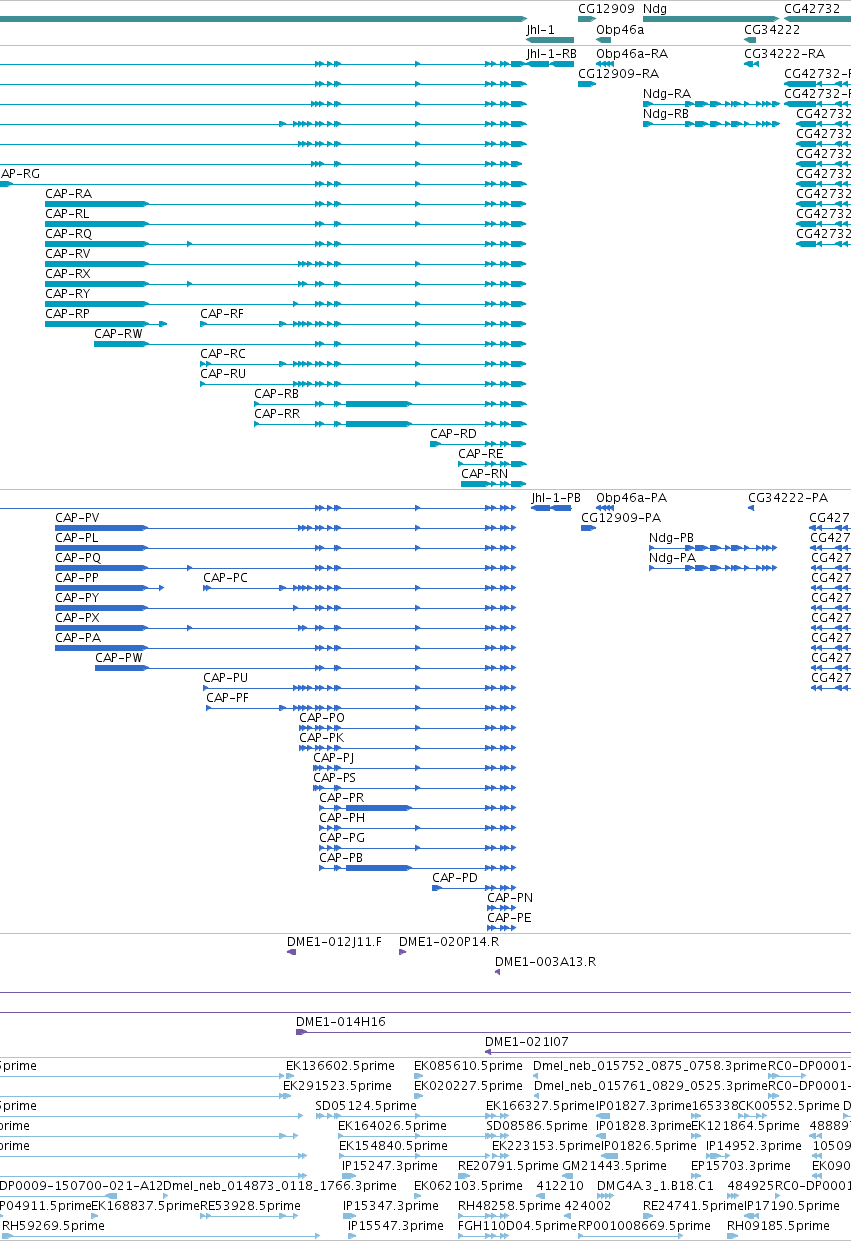Click the CAP-RW transcript label
This screenshot has height=1241, width=851.
pyautogui.click(x=118, y=334)
